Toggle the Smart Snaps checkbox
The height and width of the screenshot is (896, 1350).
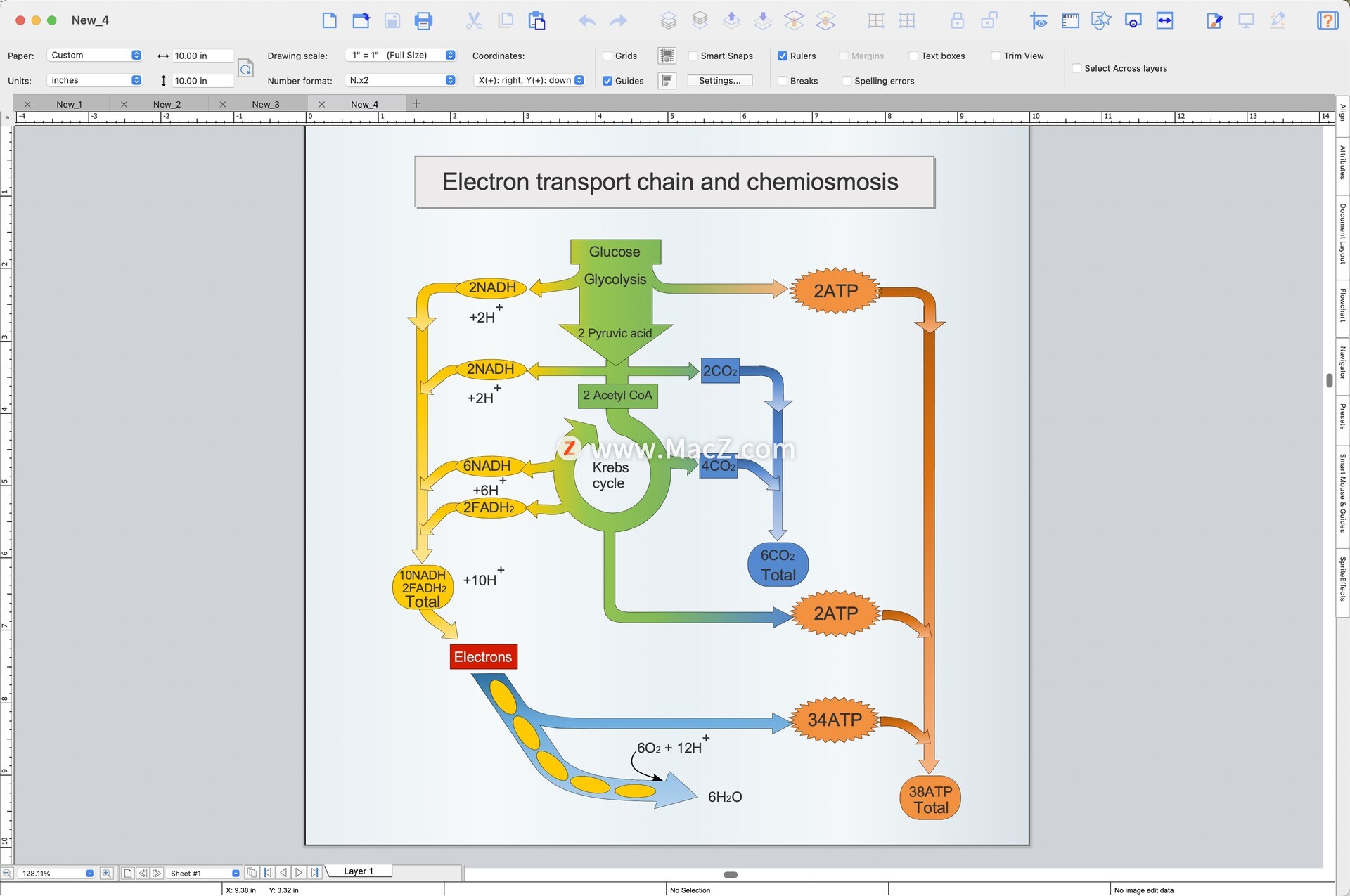(693, 56)
